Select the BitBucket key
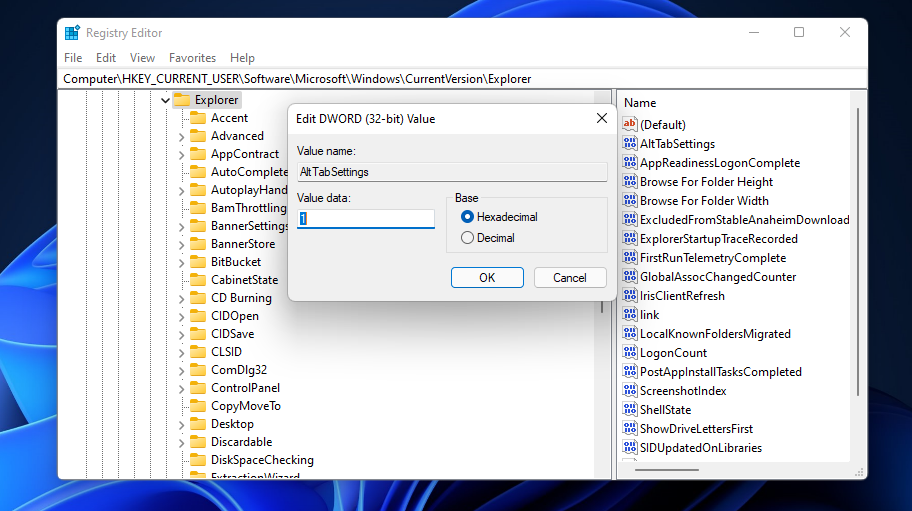The height and width of the screenshot is (511, 912). pos(236,262)
